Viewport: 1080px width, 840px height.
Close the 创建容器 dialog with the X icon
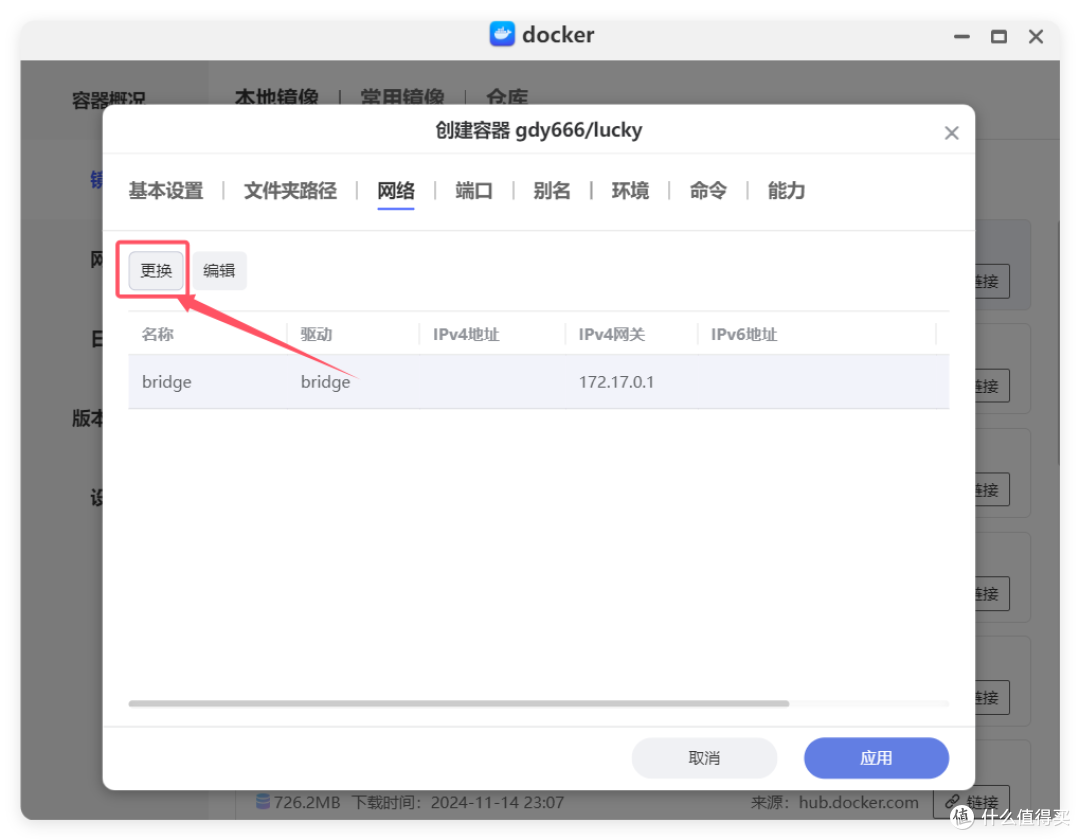tap(951, 131)
